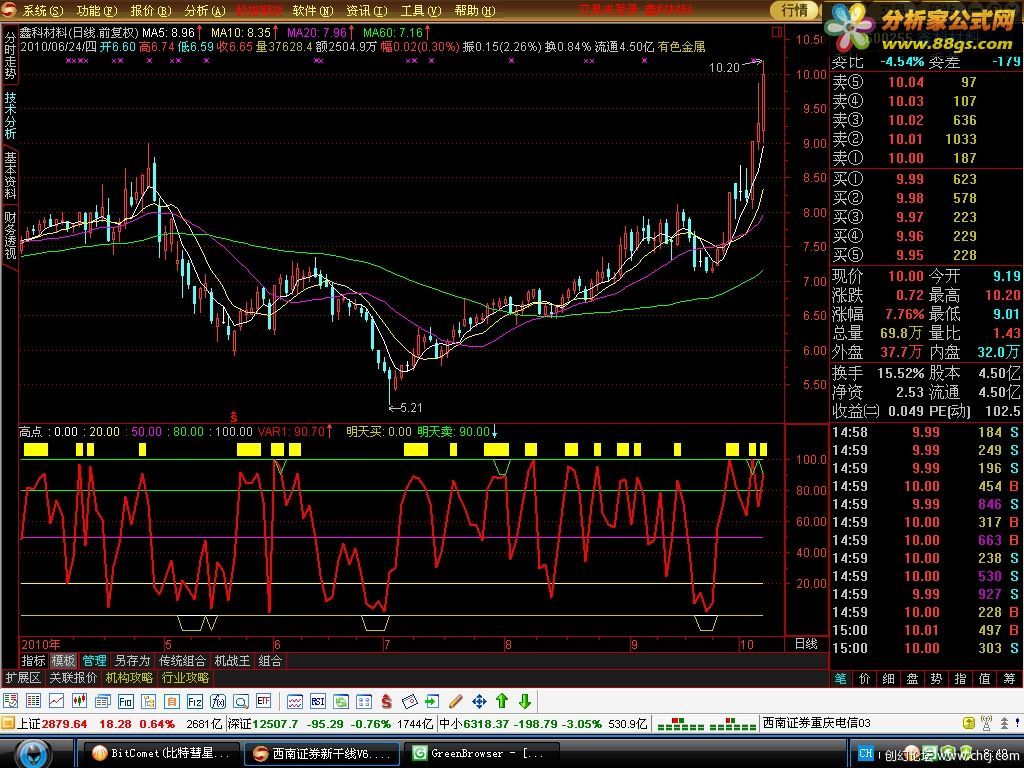The height and width of the screenshot is (768, 1024).
Task: Click the red dollar sign icon
Action: pyautogui.click(x=387, y=701)
